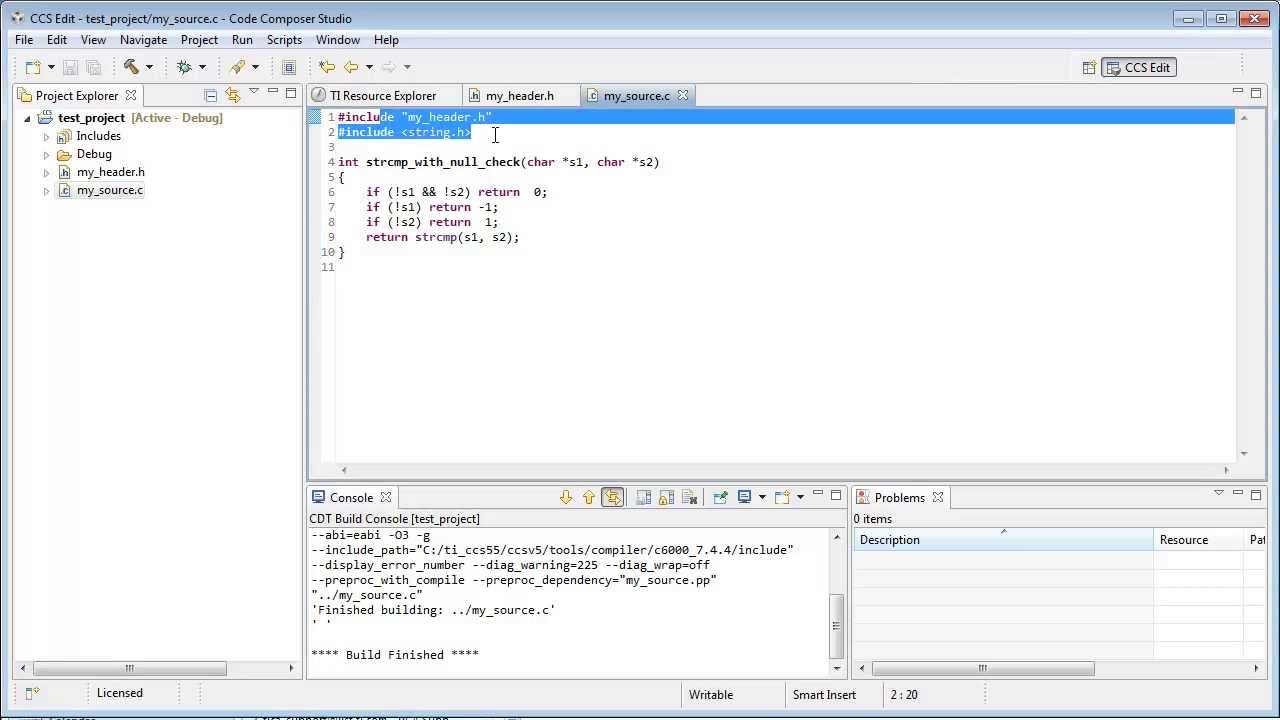Expand the my_header.h tree node

pyautogui.click(x=46, y=173)
